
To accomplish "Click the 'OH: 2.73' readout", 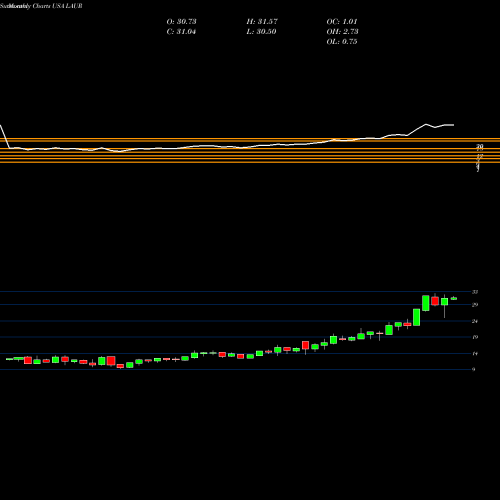I will 342,31.
